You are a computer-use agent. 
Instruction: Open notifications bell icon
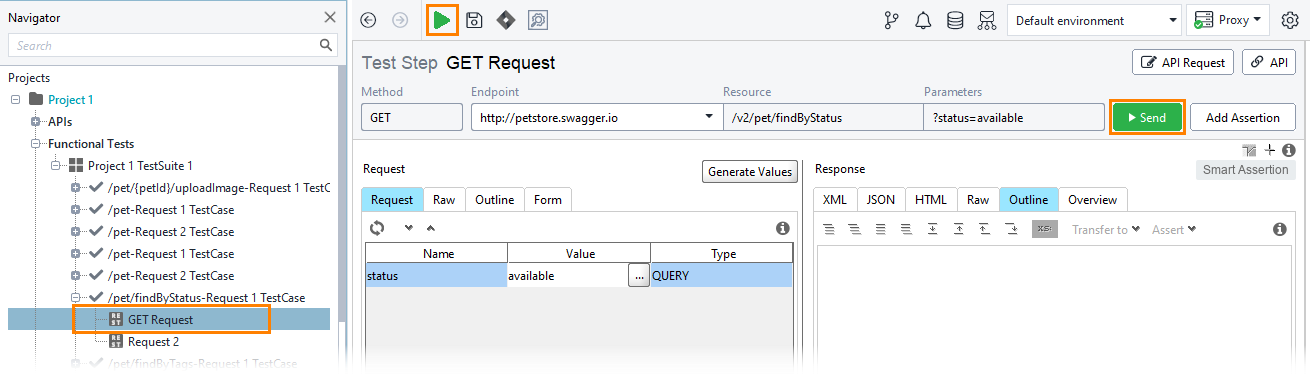tap(924, 20)
